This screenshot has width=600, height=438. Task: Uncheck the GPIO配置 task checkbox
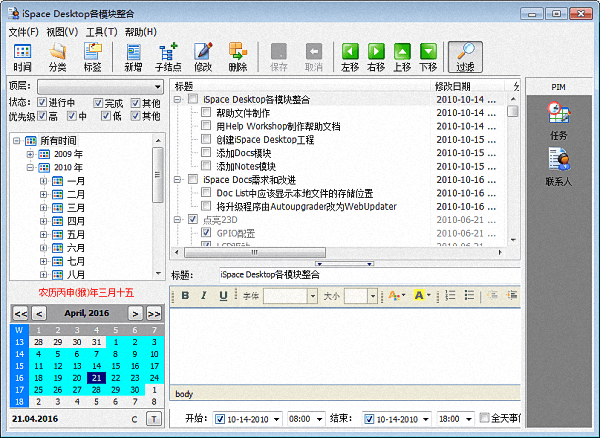pos(206,233)
